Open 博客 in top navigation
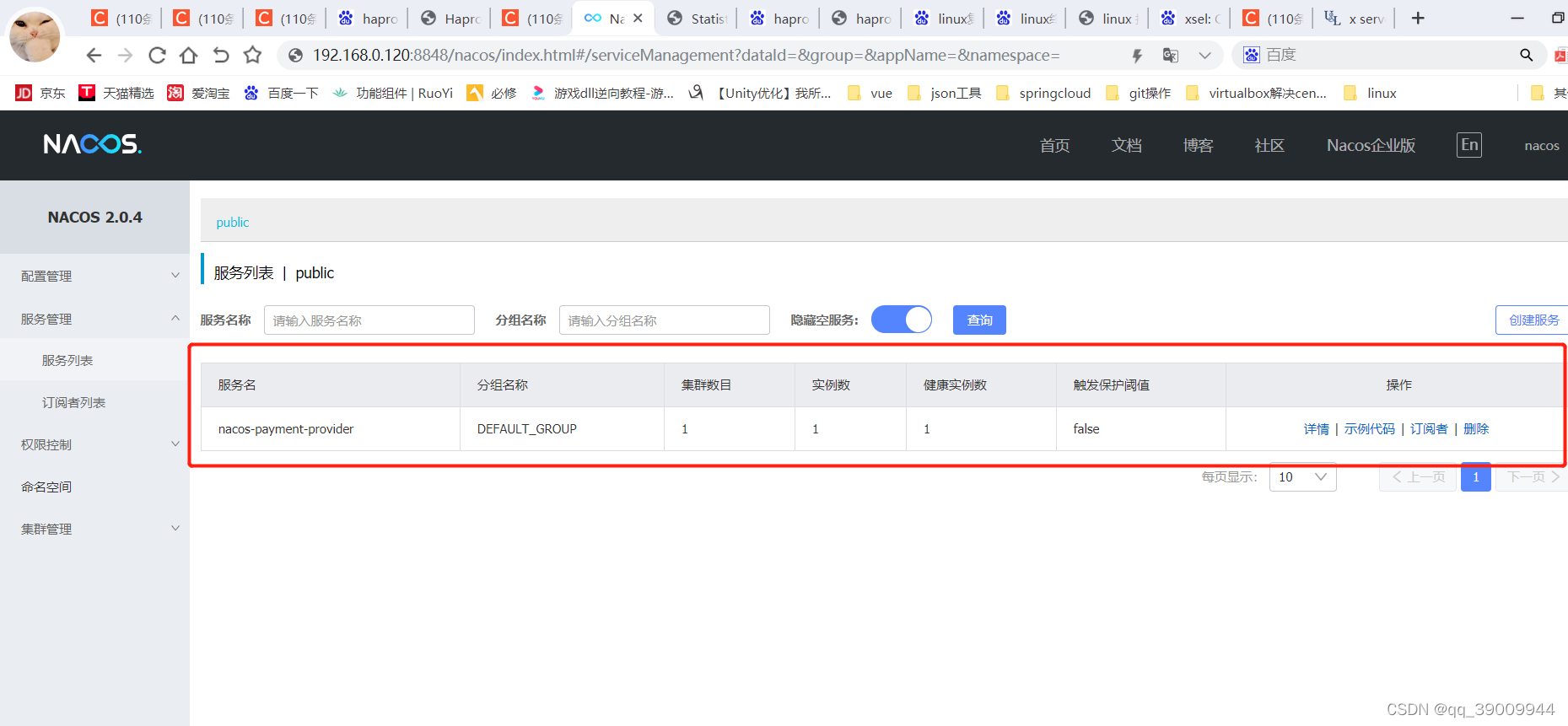1568x726 pixels. [x=1198, y=145]
